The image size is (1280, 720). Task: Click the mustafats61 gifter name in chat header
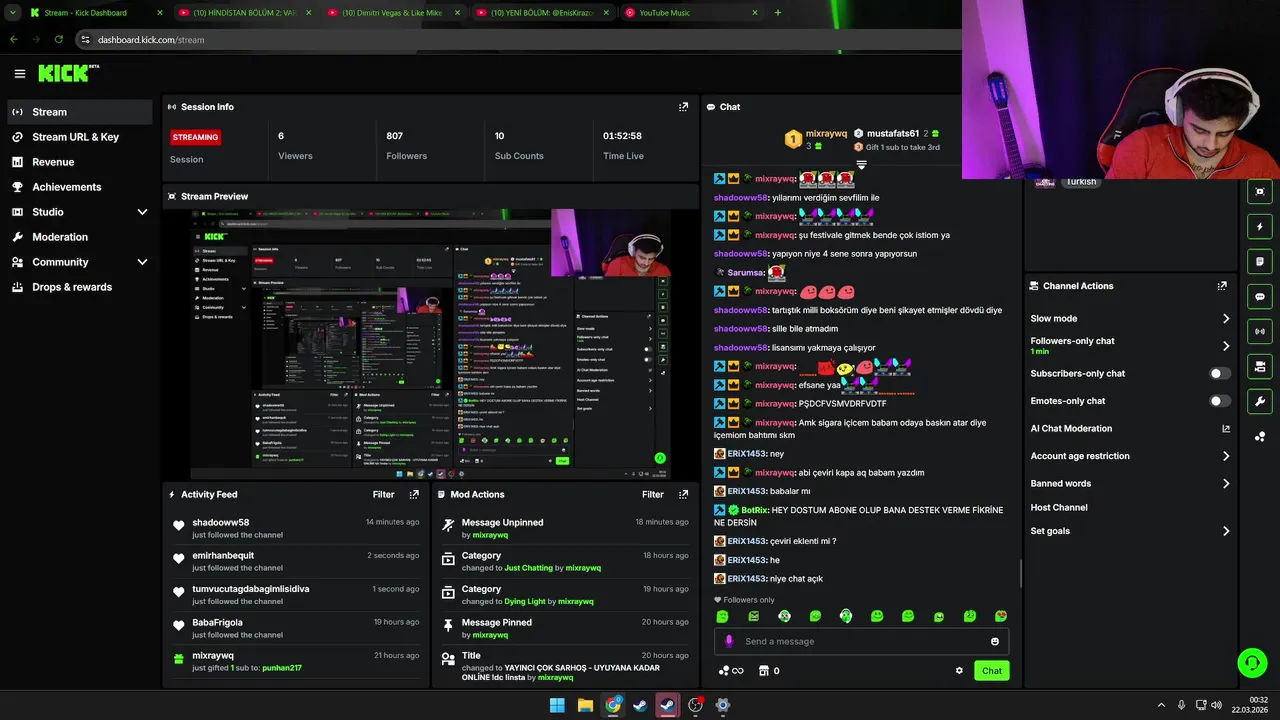click(x=893, y=133)
